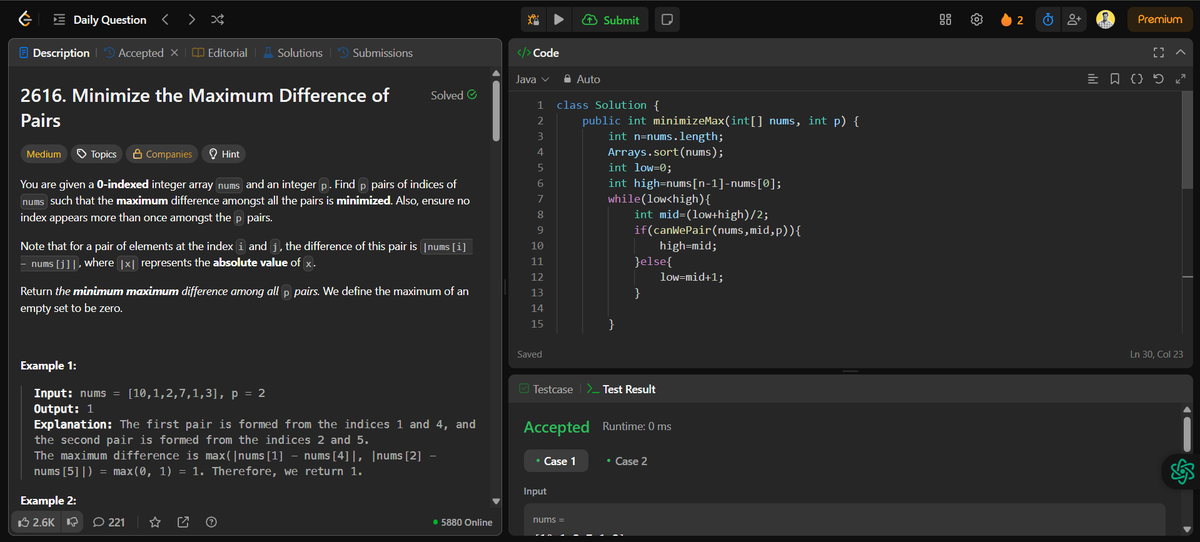The height and width of the screenshot is (542, 1200).
Task: Click the 'Accepted' result heading
Action: click(x=557, y=427)
